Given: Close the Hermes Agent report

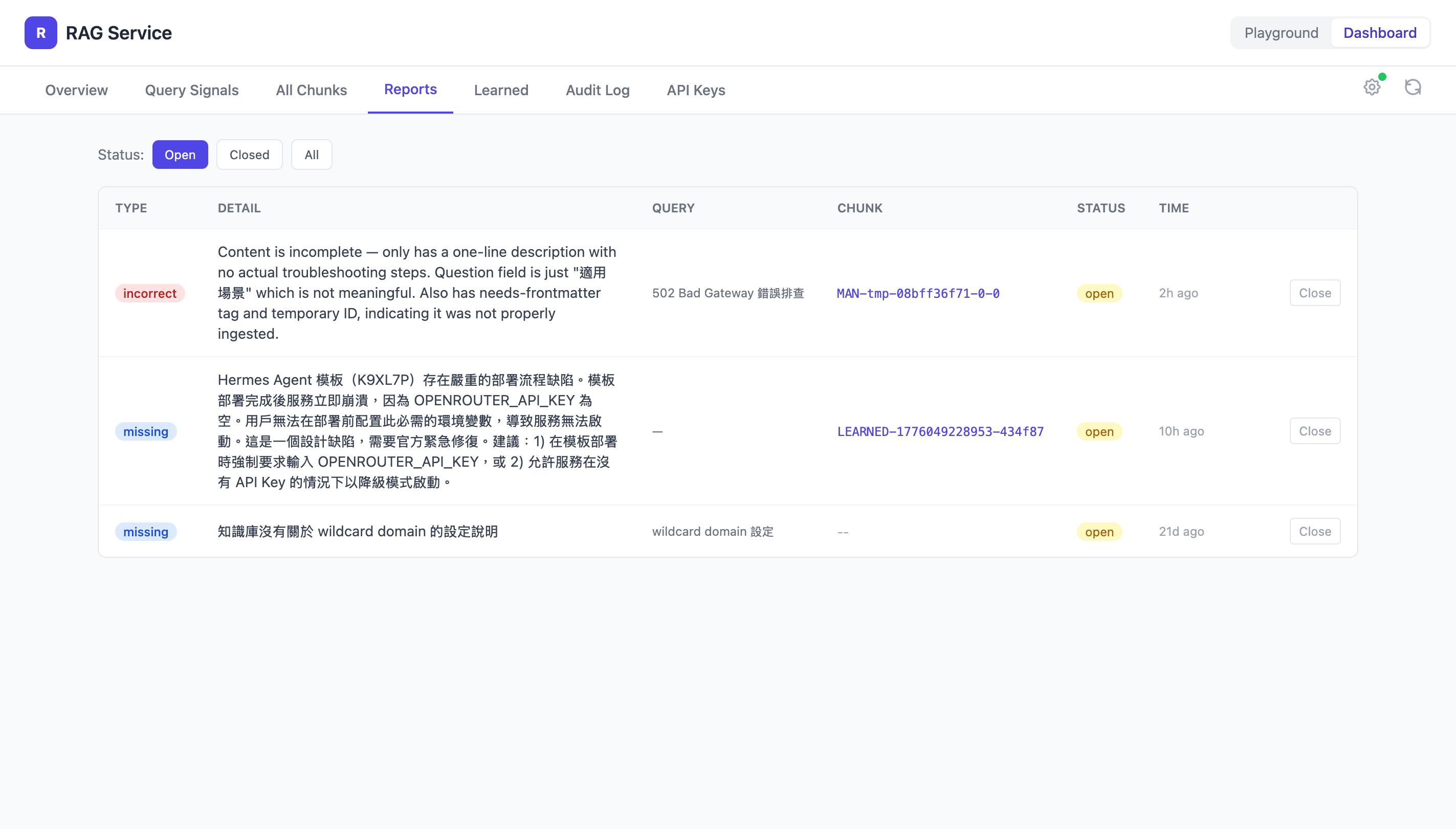Looking at the screenshot, I should coord(1314,431).
